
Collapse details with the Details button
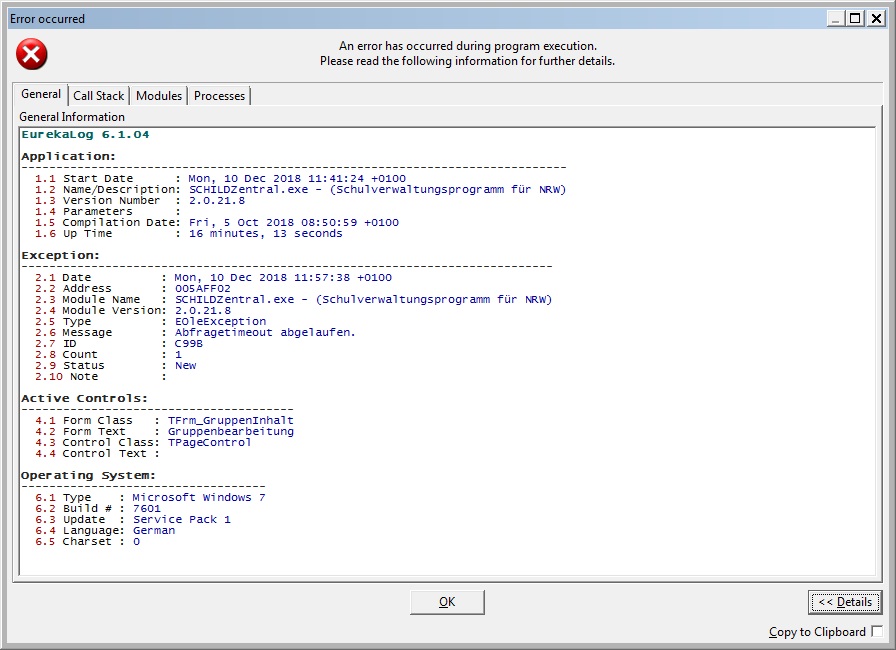point(845,602)
